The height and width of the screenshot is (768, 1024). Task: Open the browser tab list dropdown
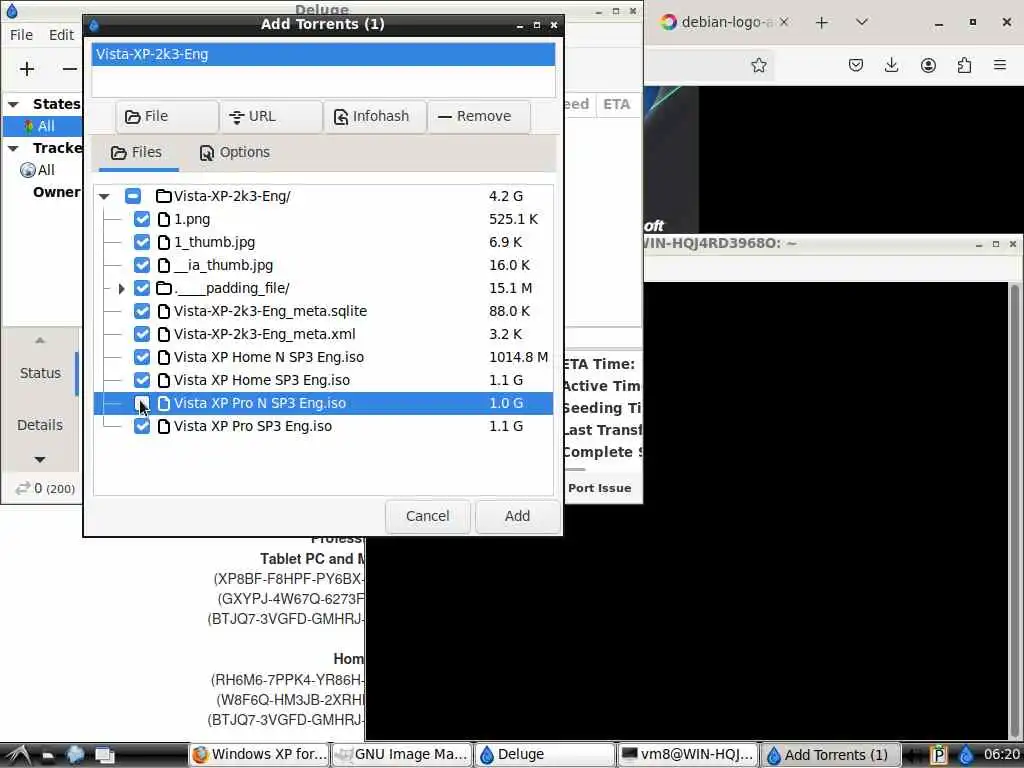click(862, 22)
